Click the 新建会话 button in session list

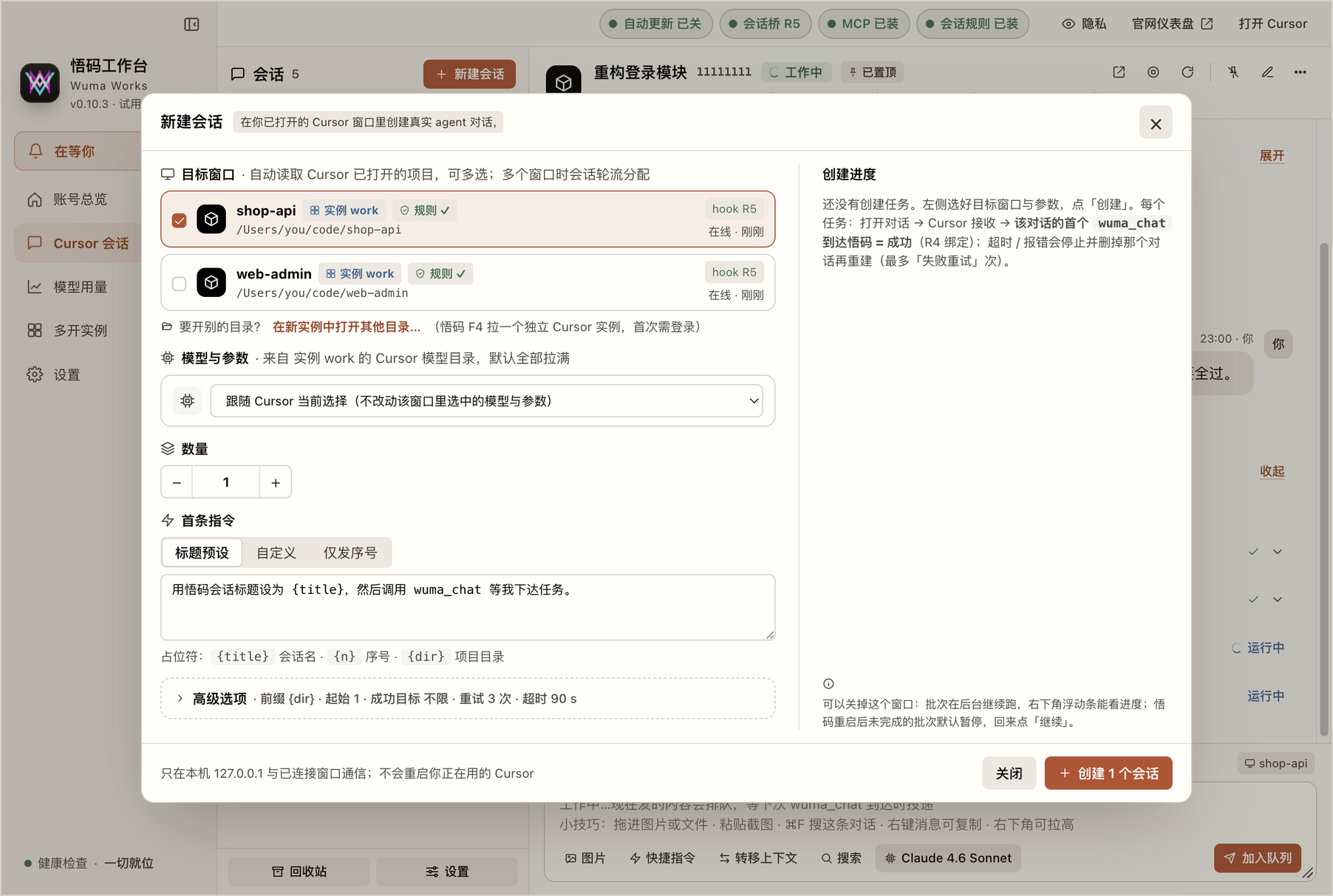pos(469,74)
